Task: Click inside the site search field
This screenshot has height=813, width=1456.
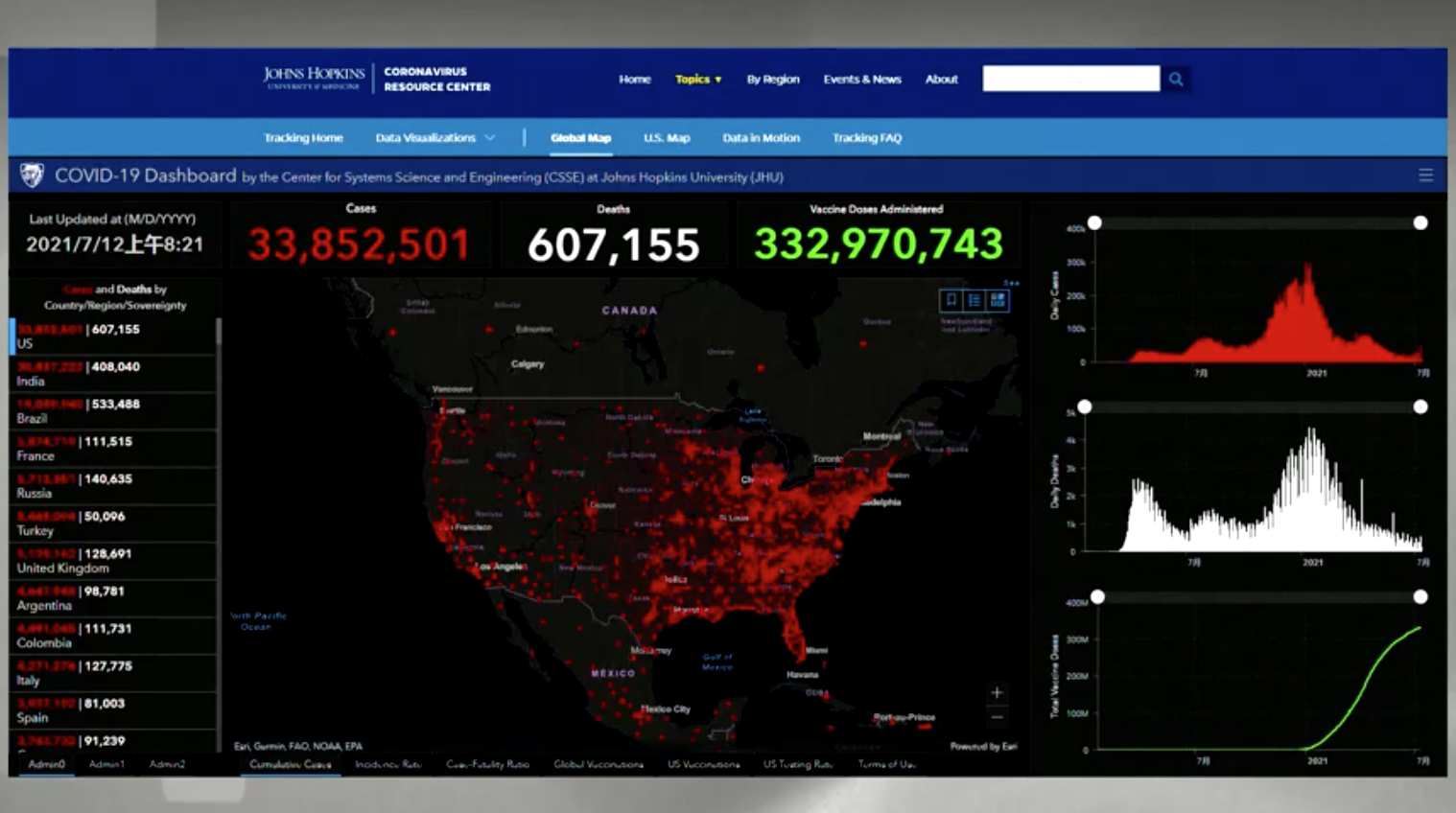Action: pos(1071,79)
